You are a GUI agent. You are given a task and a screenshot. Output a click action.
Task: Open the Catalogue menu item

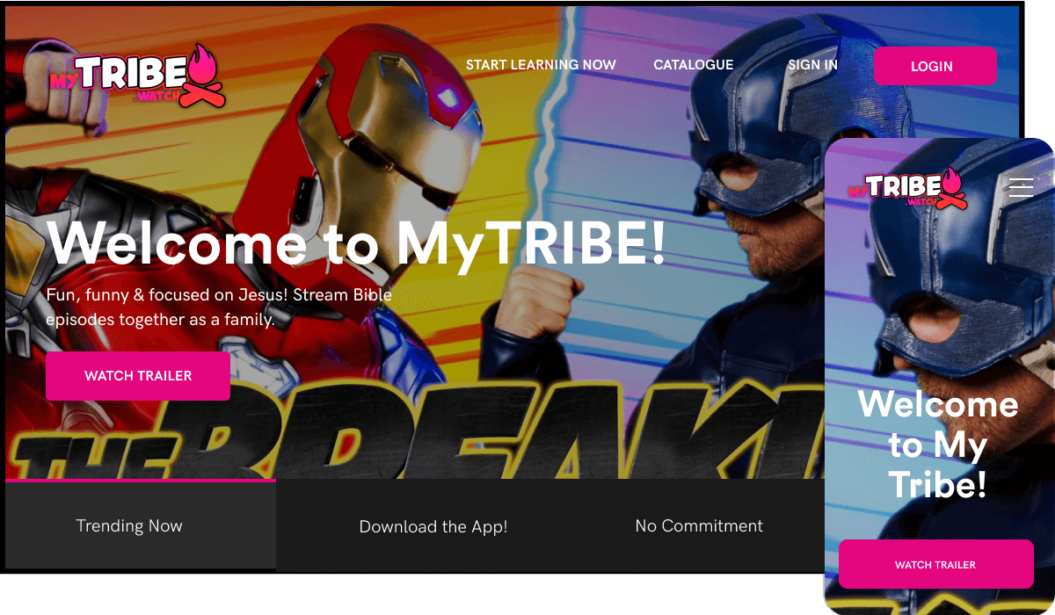[x=693, y=65]
